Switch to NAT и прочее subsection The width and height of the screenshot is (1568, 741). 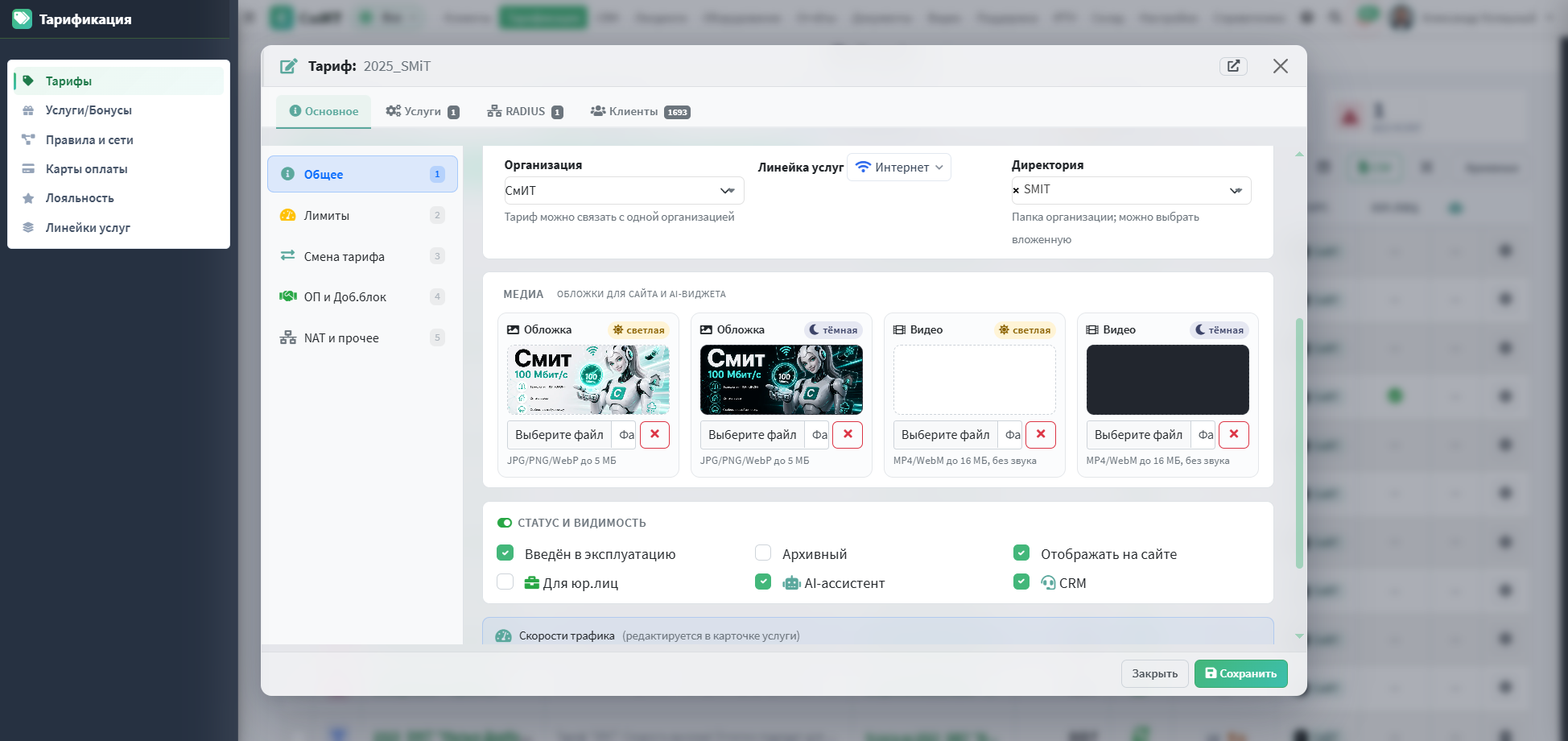(362, 337)
